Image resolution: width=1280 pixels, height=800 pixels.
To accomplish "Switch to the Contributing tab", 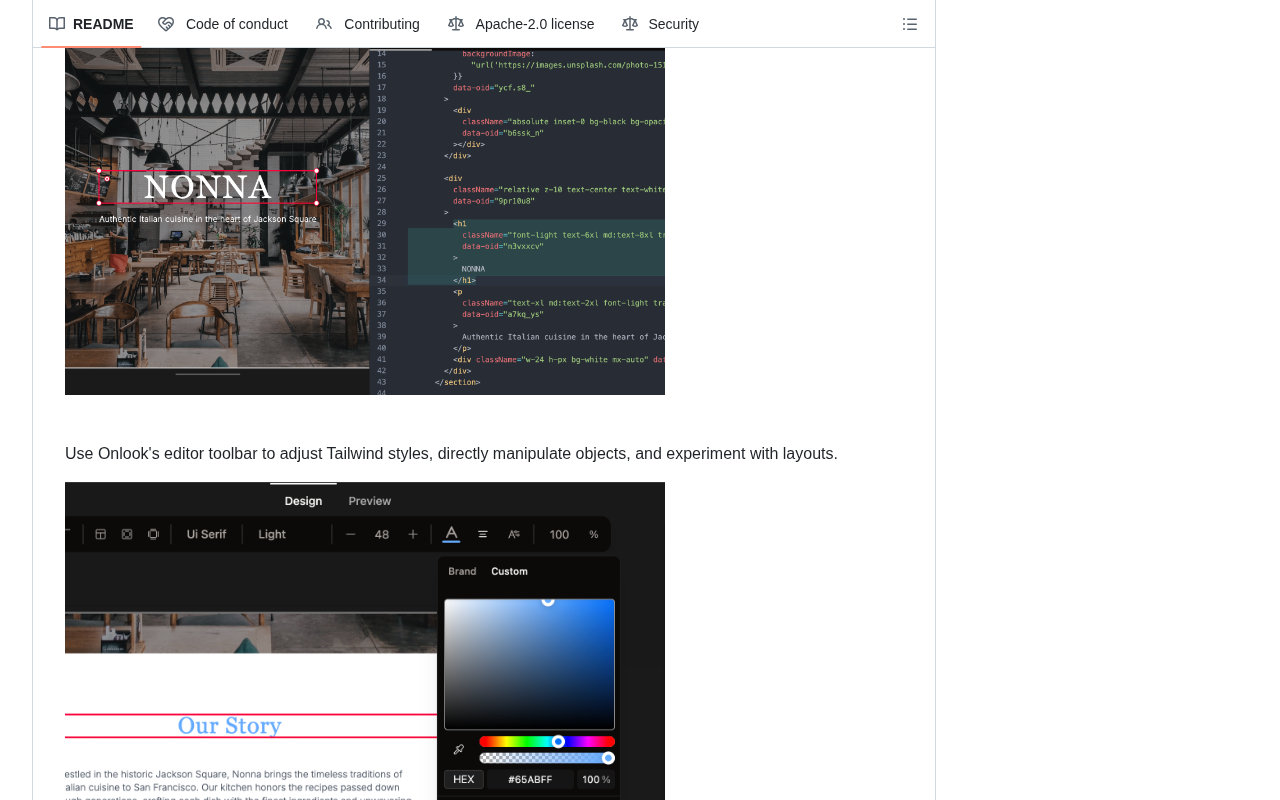I will [x=368, y=24].
